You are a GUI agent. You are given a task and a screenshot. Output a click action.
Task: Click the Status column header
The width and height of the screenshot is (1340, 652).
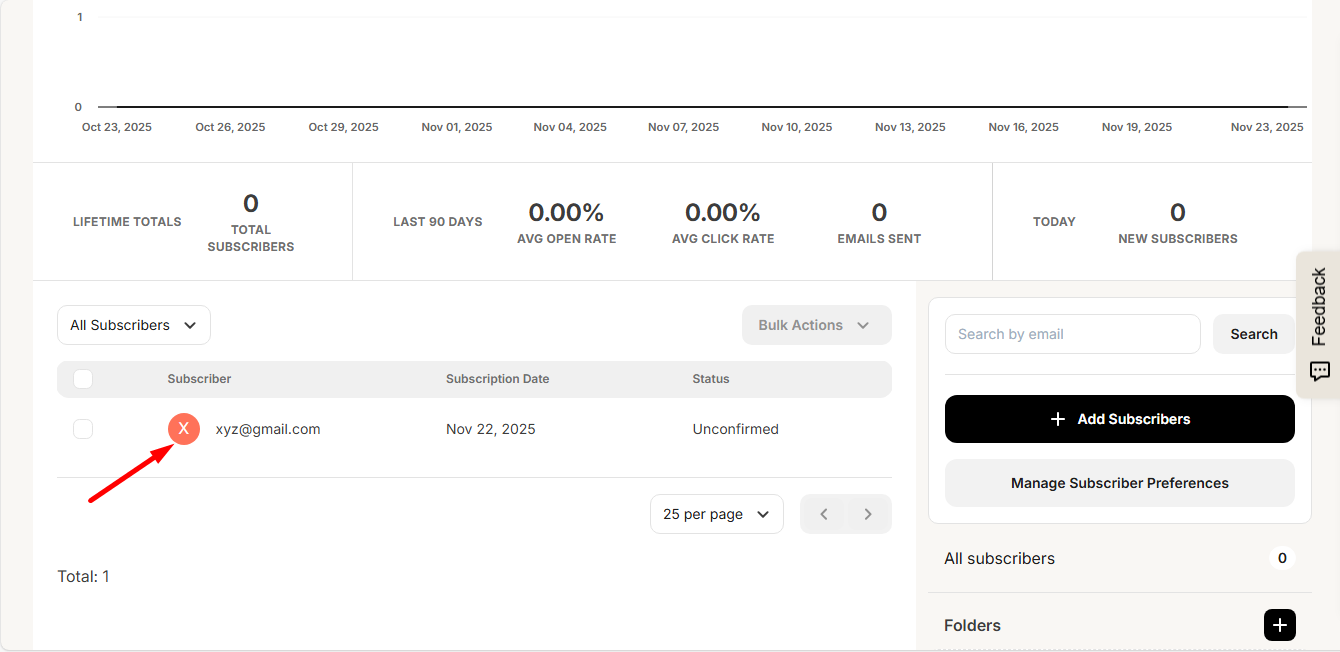point(710,379)
